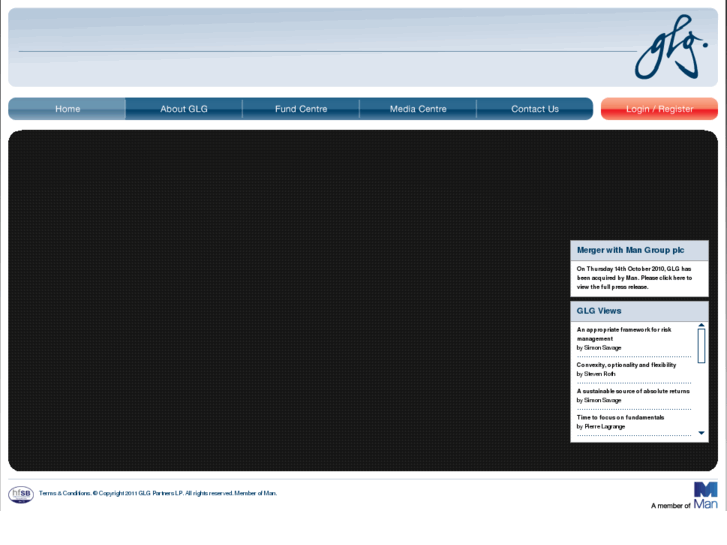This screenshot has height=545, width=727.
Task: Open the Merger with Man Group plc heading
Action: [630, 250]
